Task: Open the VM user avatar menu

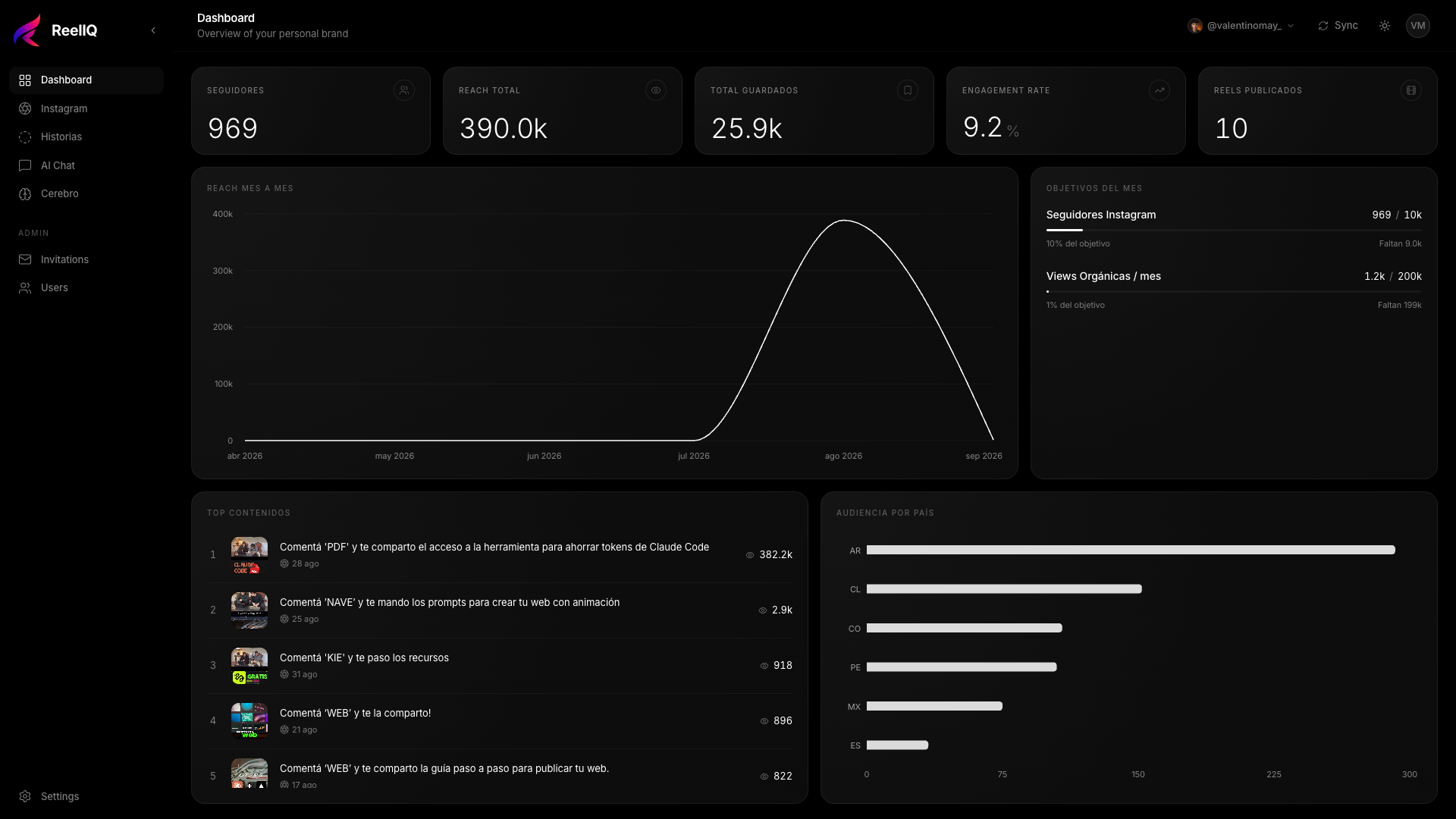Action: [x=1418, y=26]
